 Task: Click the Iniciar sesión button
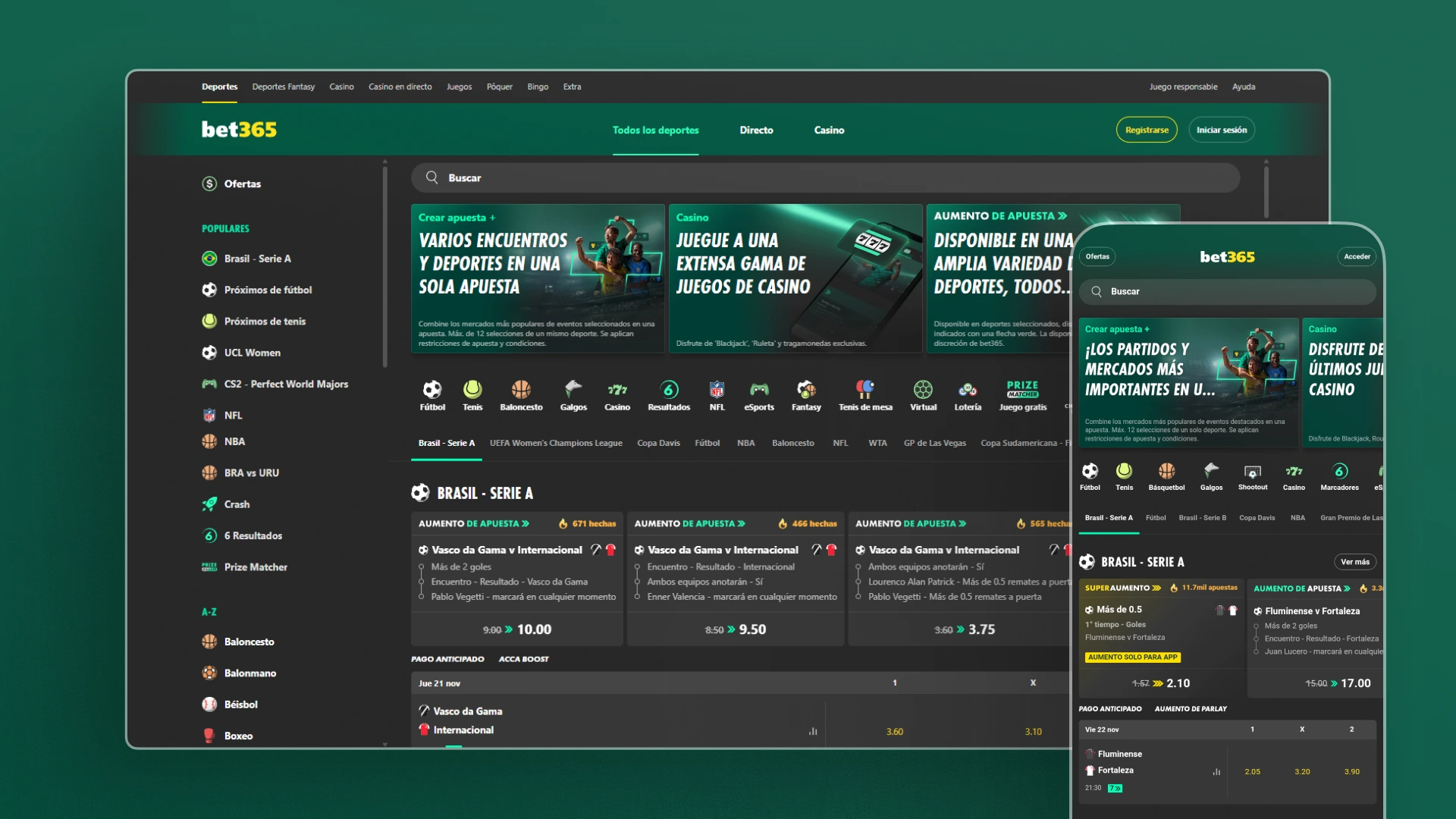click(1222, 130)
